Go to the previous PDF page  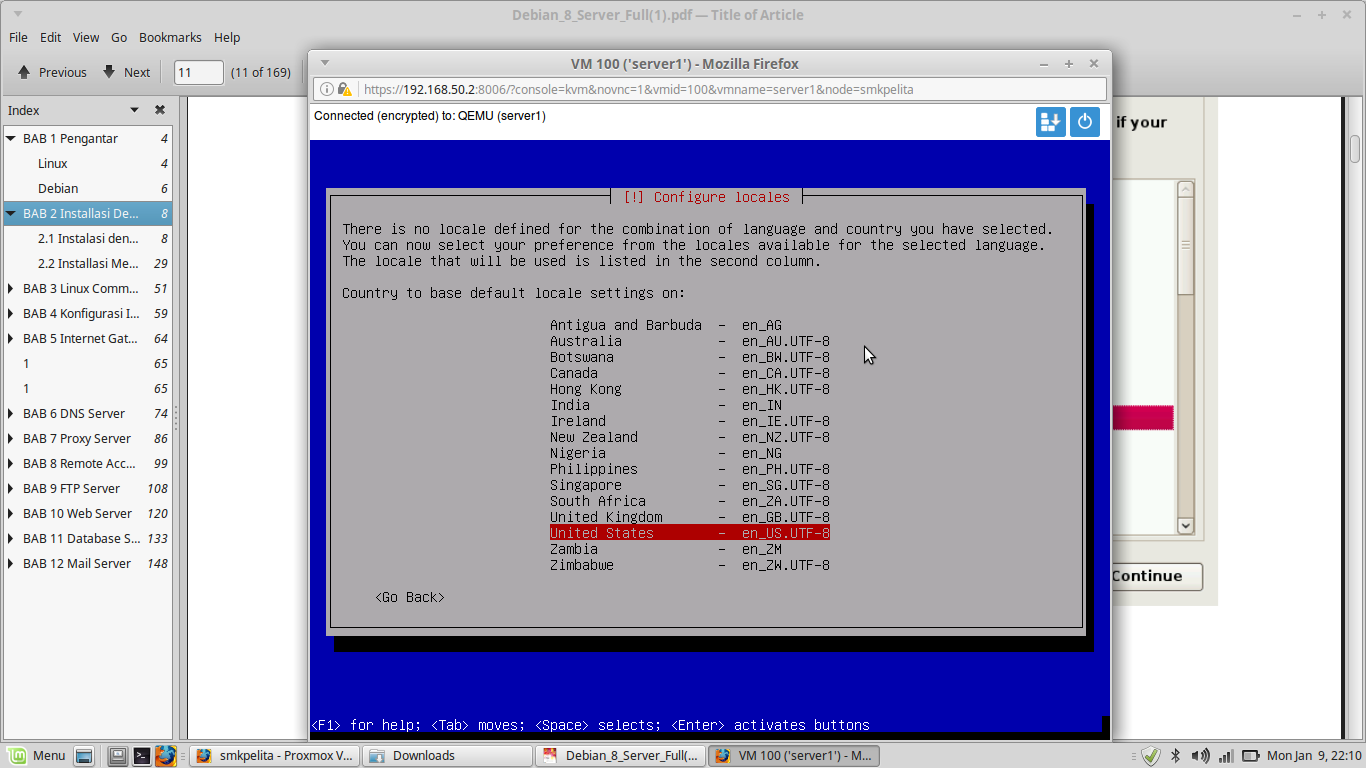tap(52, 72)
